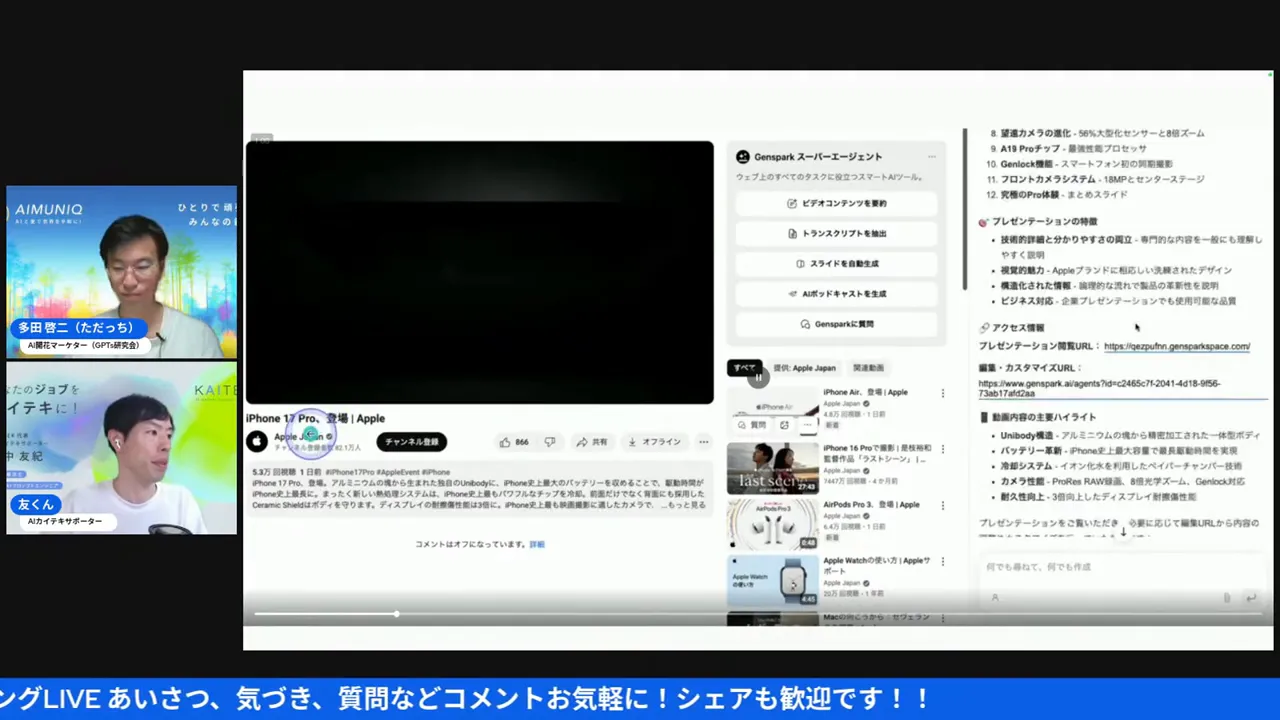Open the three-dot menu beside オフライン

click(704, 442)
